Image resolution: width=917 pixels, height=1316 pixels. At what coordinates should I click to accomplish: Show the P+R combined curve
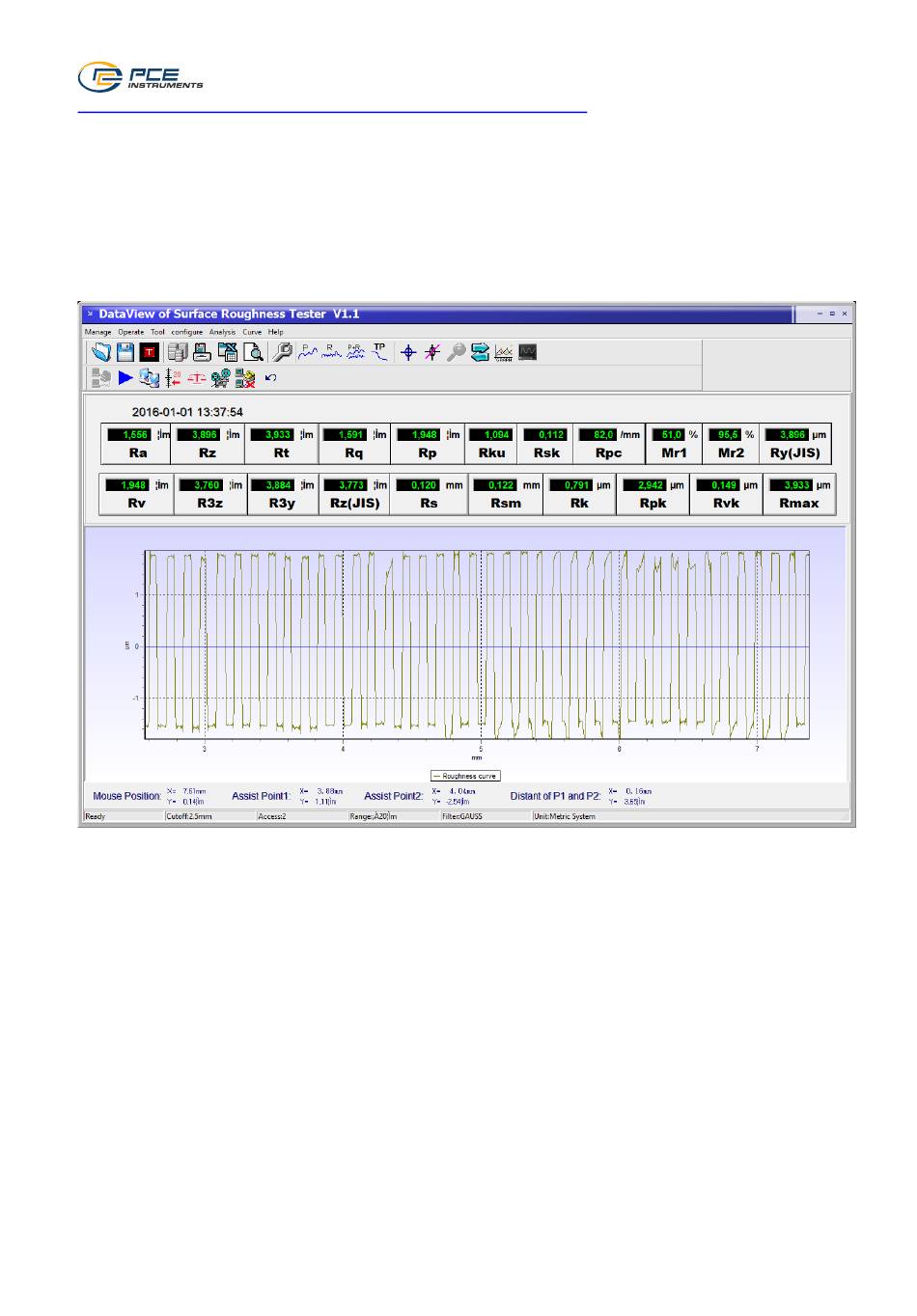355,352
